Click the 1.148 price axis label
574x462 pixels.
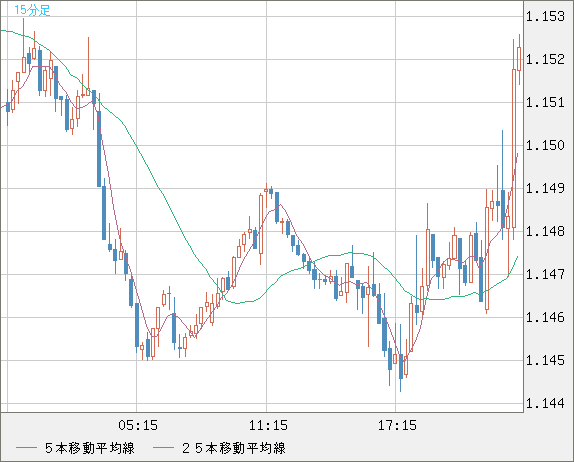(545, 231)
